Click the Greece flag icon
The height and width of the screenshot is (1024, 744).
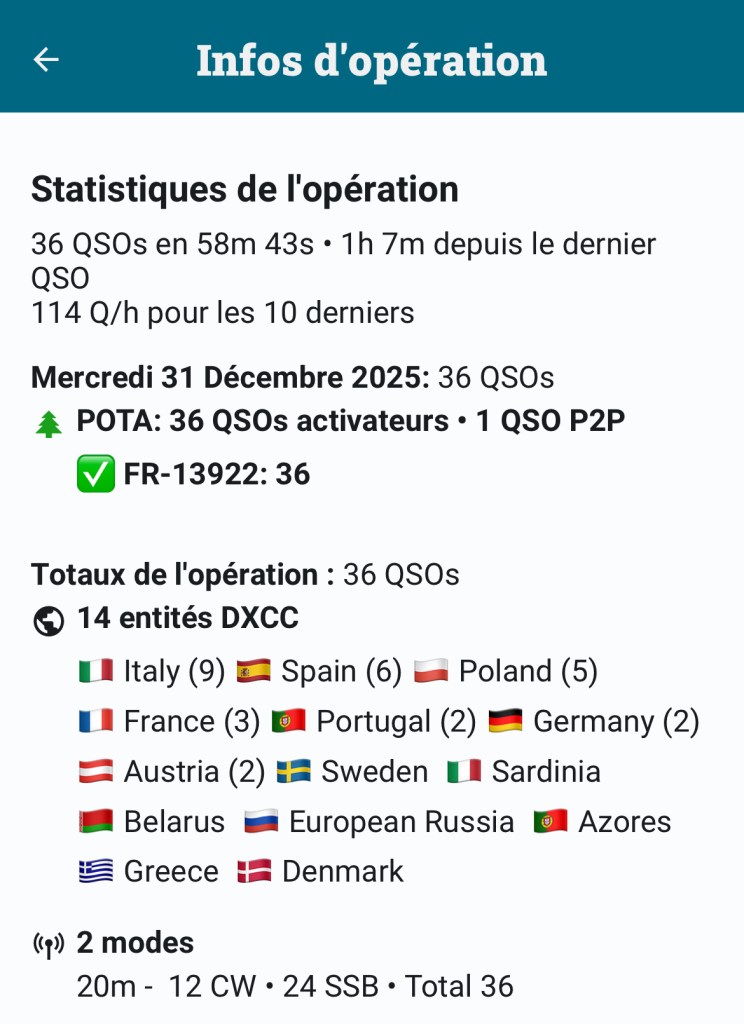coord(96,871)
